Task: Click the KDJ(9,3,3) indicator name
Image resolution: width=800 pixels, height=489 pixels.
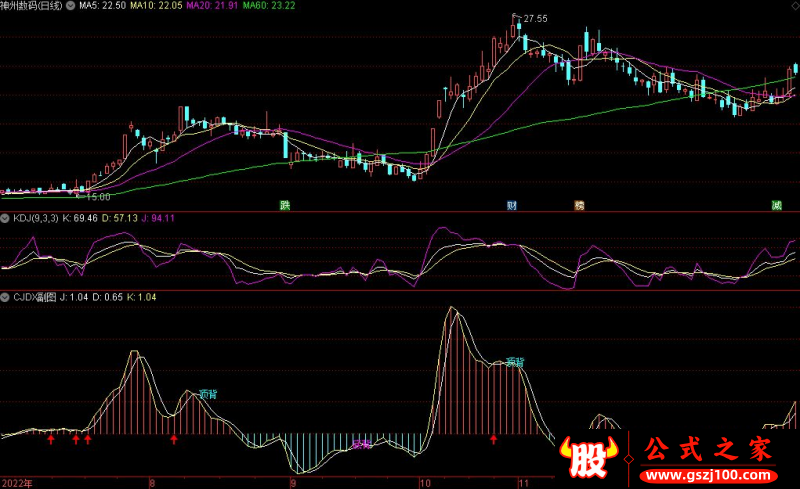Action: pos(35,217)
